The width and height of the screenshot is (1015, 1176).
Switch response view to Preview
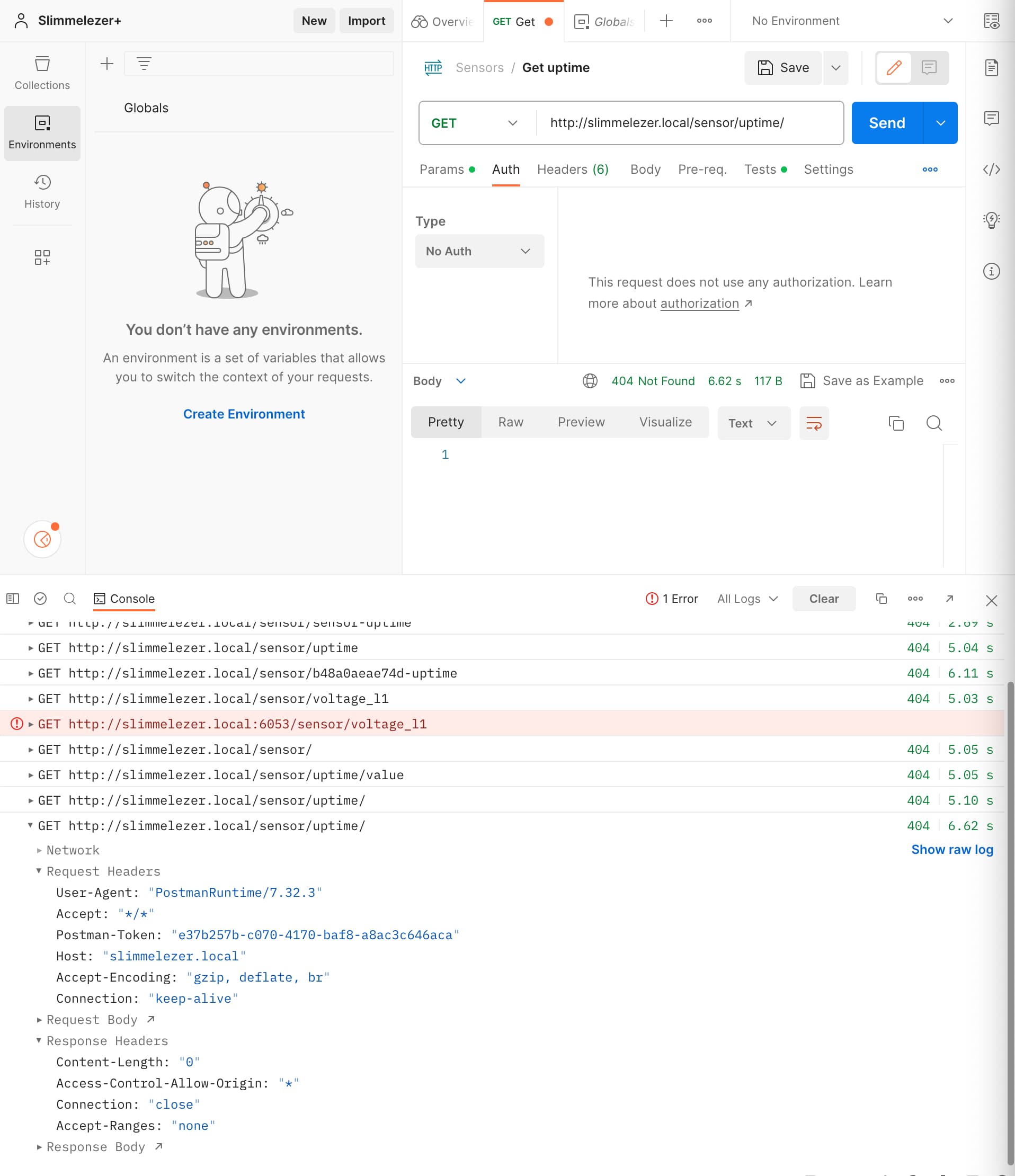click(581, 422)
